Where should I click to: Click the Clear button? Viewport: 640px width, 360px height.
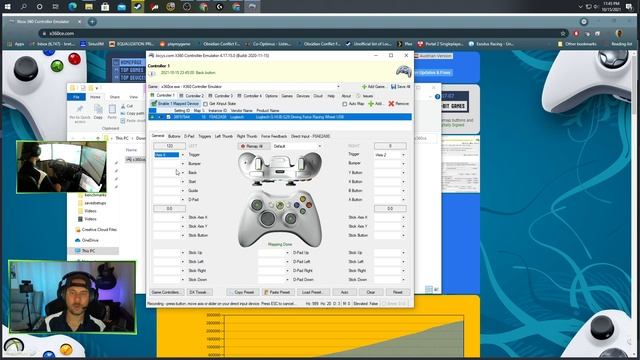point(371,292)
